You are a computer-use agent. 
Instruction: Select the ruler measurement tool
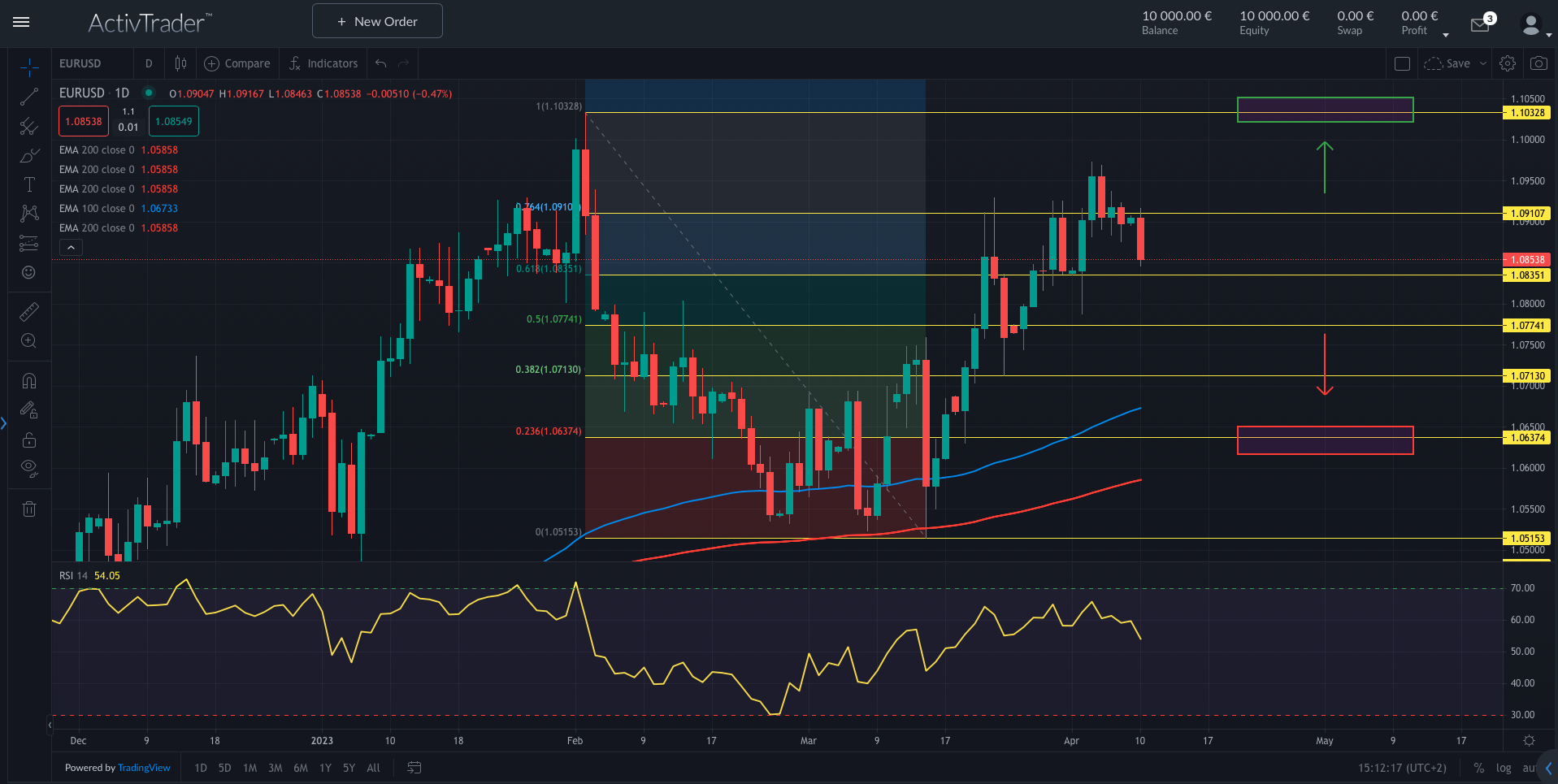point(29,311)
